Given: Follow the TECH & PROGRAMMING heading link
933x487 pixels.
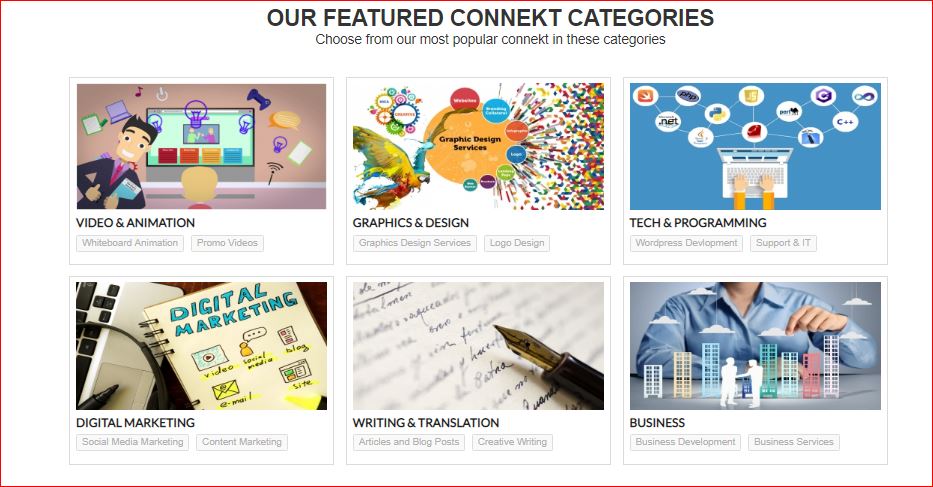Looking at the screenshot, I should [698, 223].
